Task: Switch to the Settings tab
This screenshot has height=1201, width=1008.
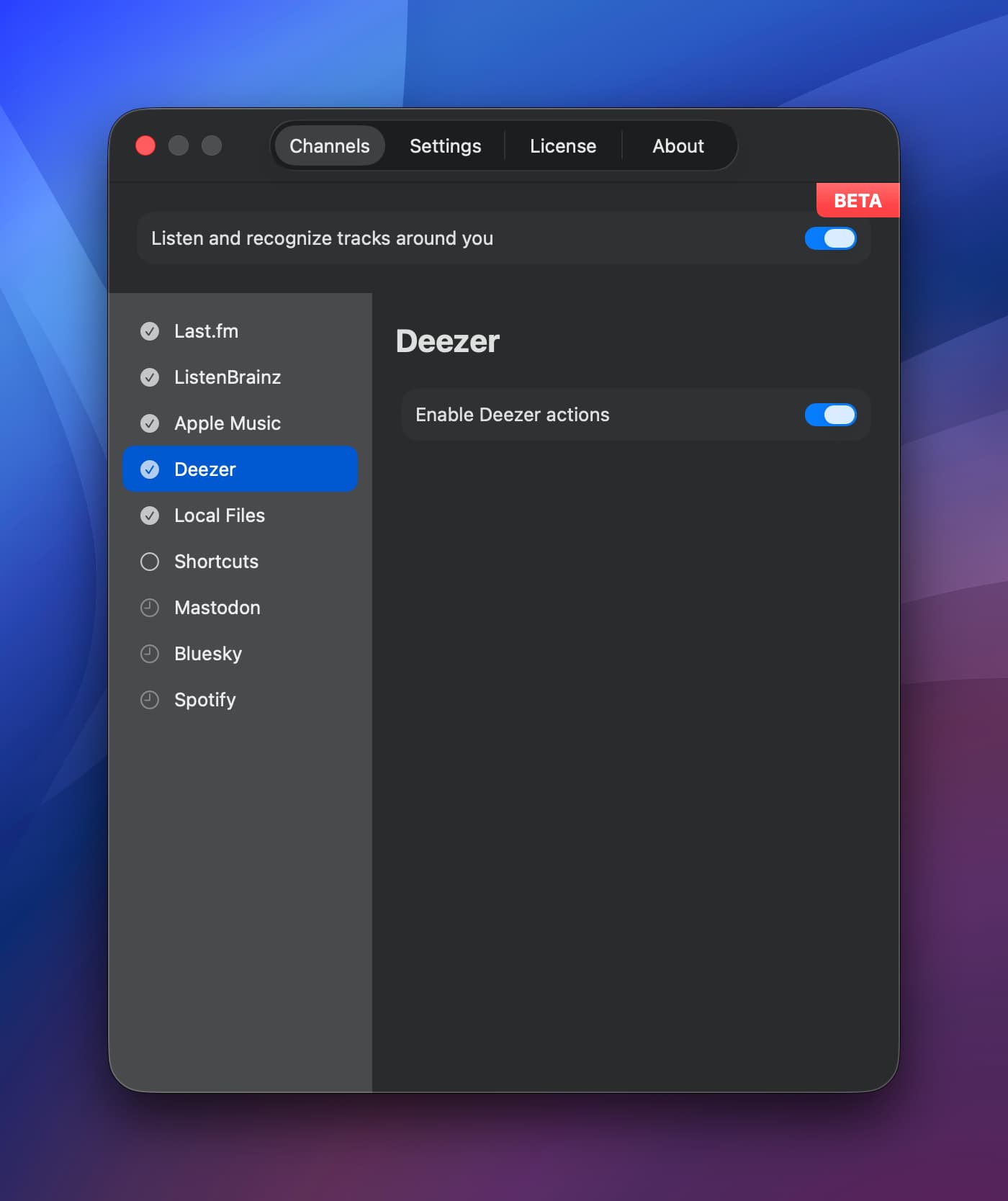Action: pyautogui.click(x=445, y=146)
